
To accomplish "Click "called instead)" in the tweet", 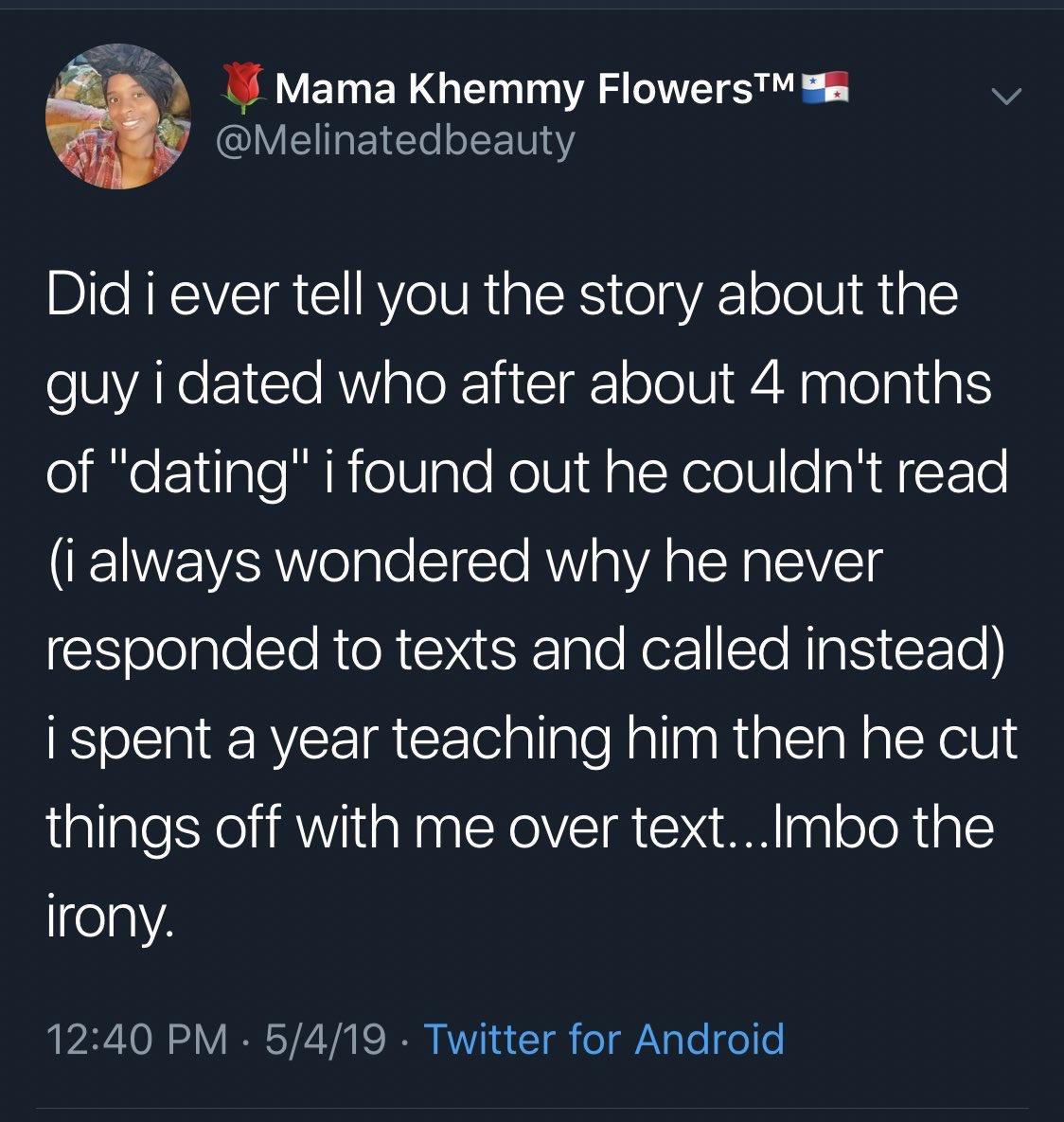I will (x=813, y=649).
